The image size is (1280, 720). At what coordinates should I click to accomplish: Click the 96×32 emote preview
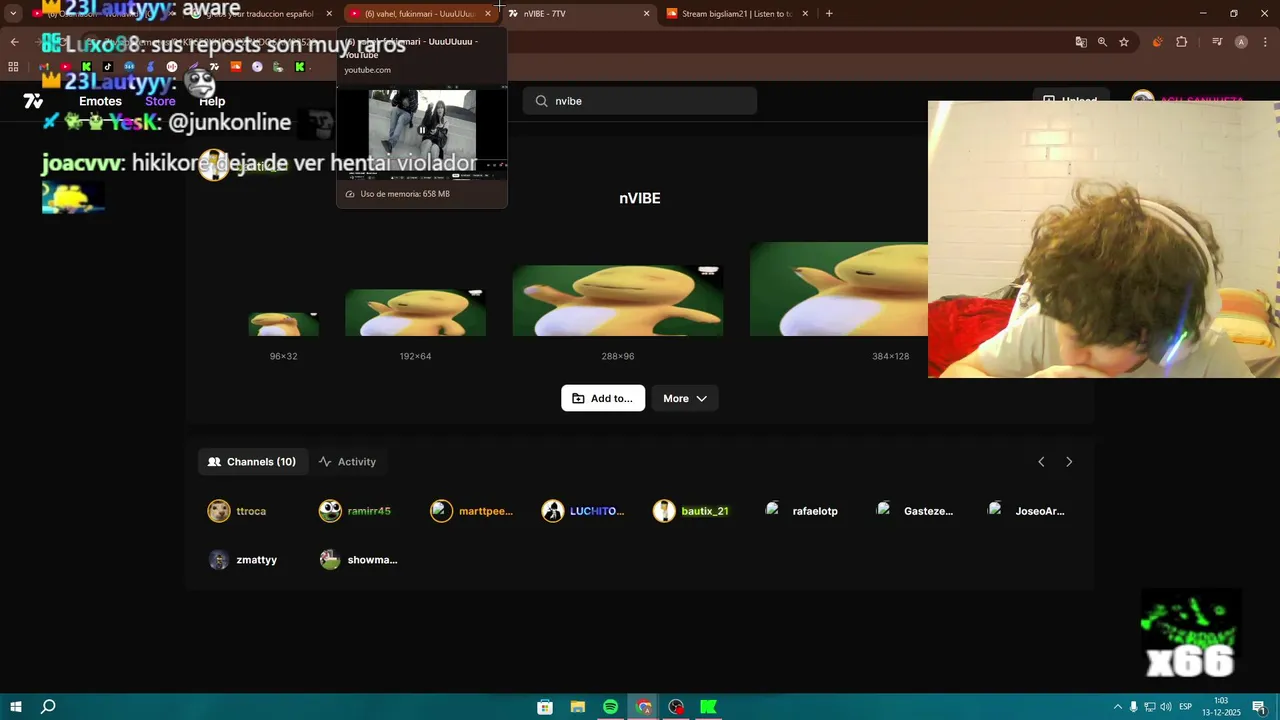[284, 324]
